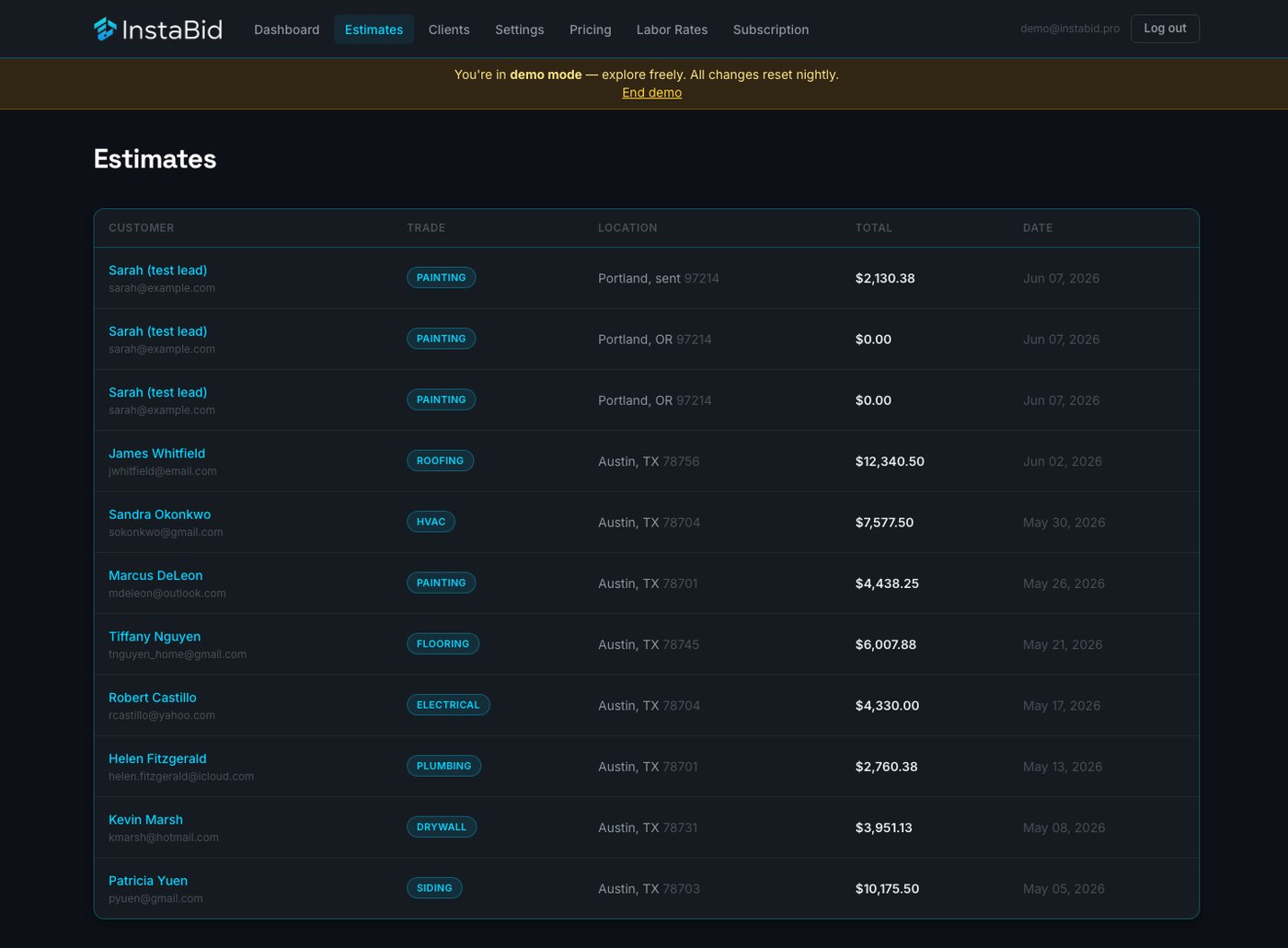Click the Estimates page heading
Screen dimensions: 1288x948
(x=155, y=158)
